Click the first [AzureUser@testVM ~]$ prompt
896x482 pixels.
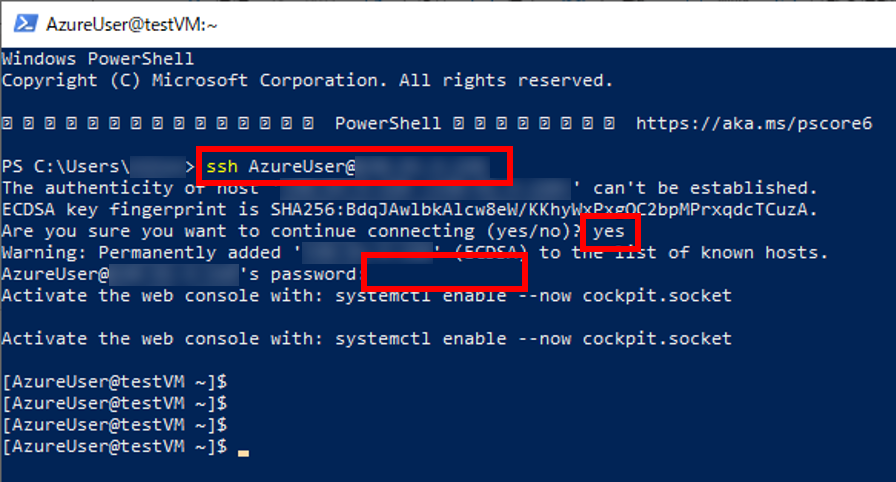click(x=115, y=382)
